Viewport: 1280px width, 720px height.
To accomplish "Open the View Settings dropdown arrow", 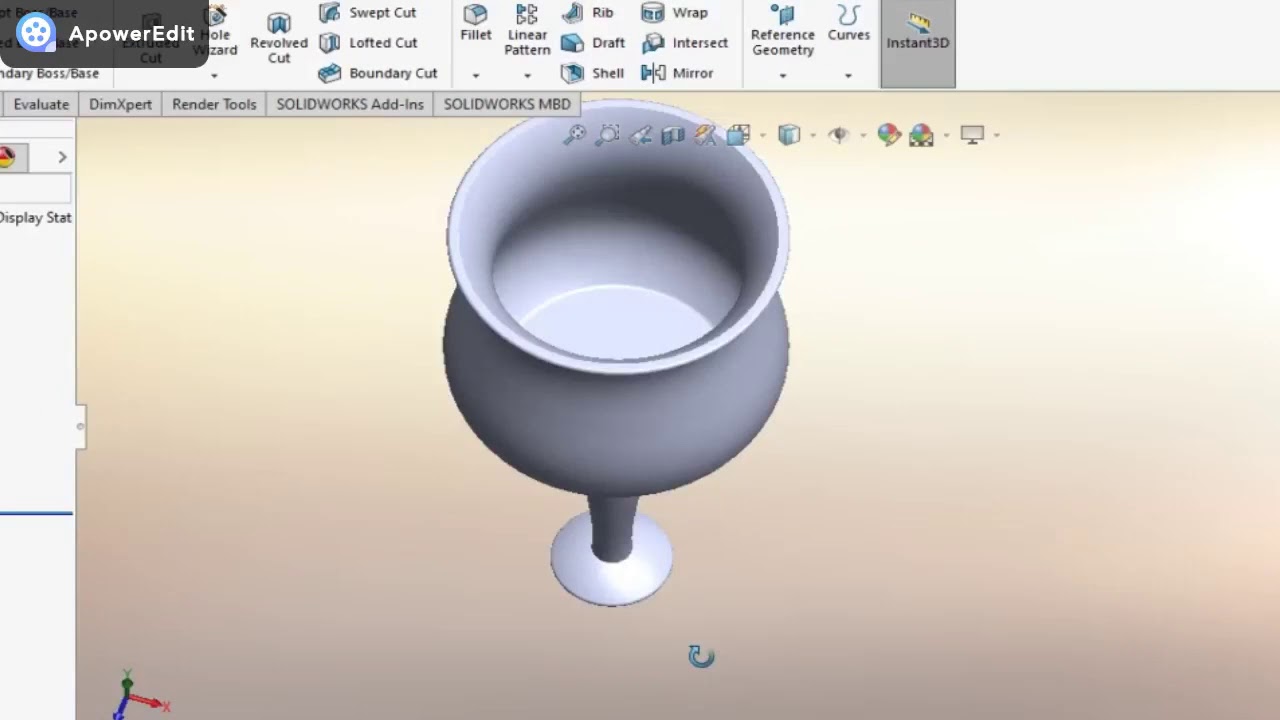I will point(997,135).
